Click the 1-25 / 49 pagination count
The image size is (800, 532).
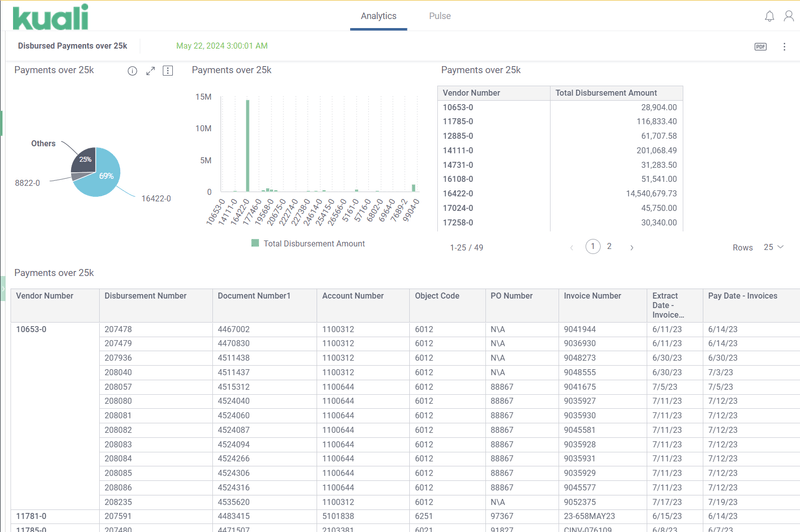(x=466, y=248)
